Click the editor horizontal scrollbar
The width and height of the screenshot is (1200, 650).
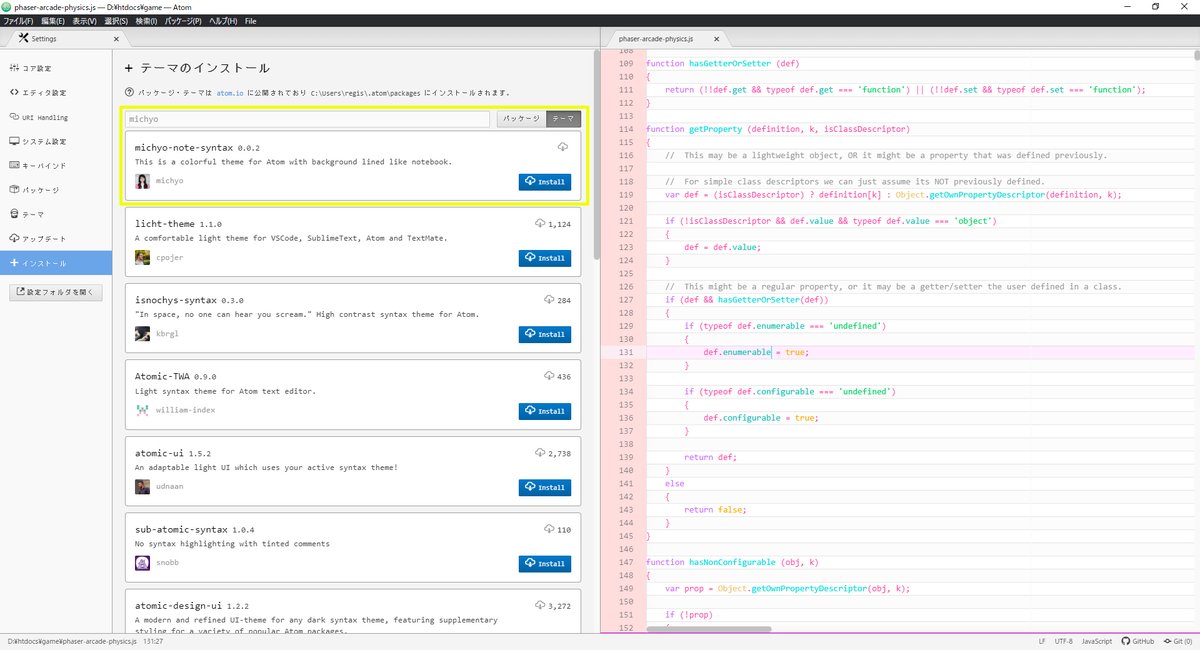[709, 629]
